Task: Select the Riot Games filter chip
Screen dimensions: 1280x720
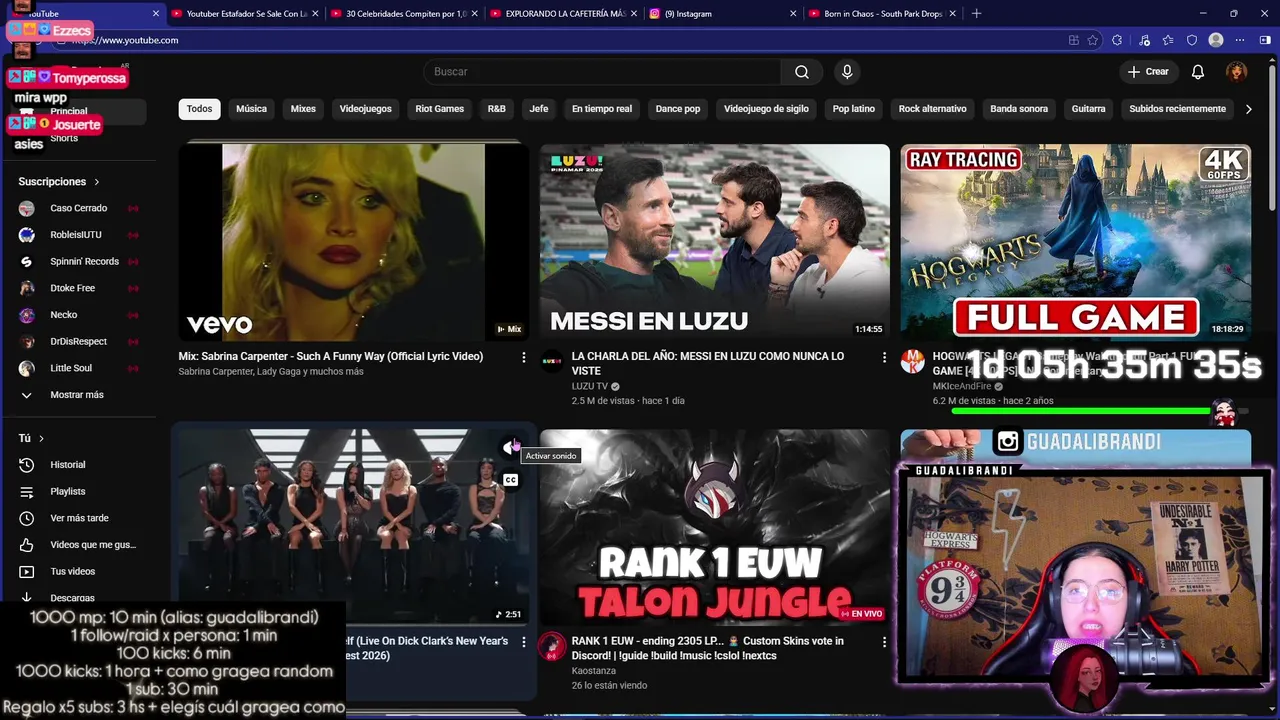Action: tap(440, 109)
